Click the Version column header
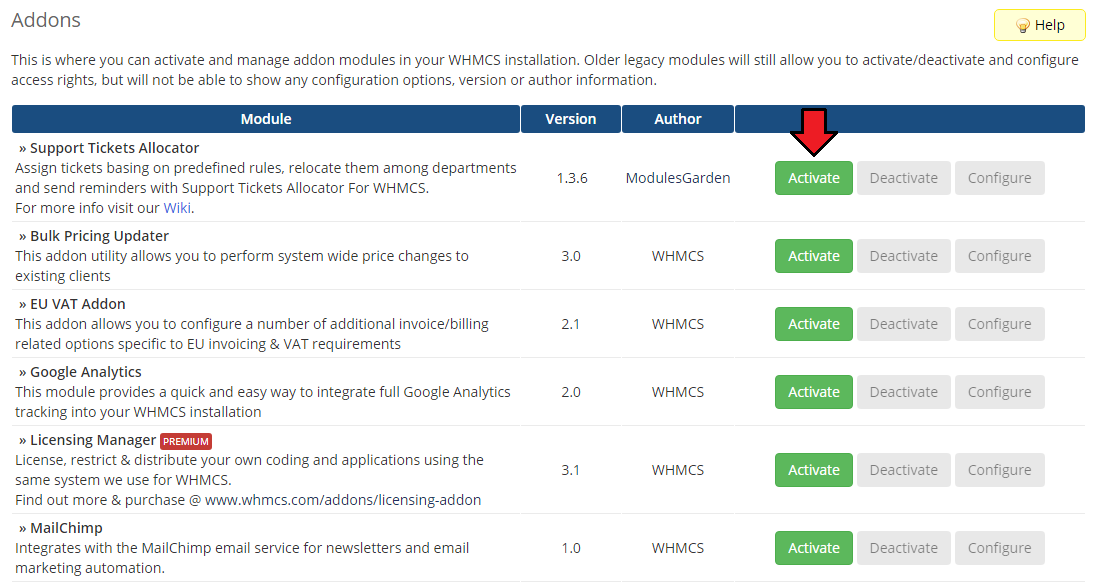Screen dimensions: 1097x587 [571, 119]
